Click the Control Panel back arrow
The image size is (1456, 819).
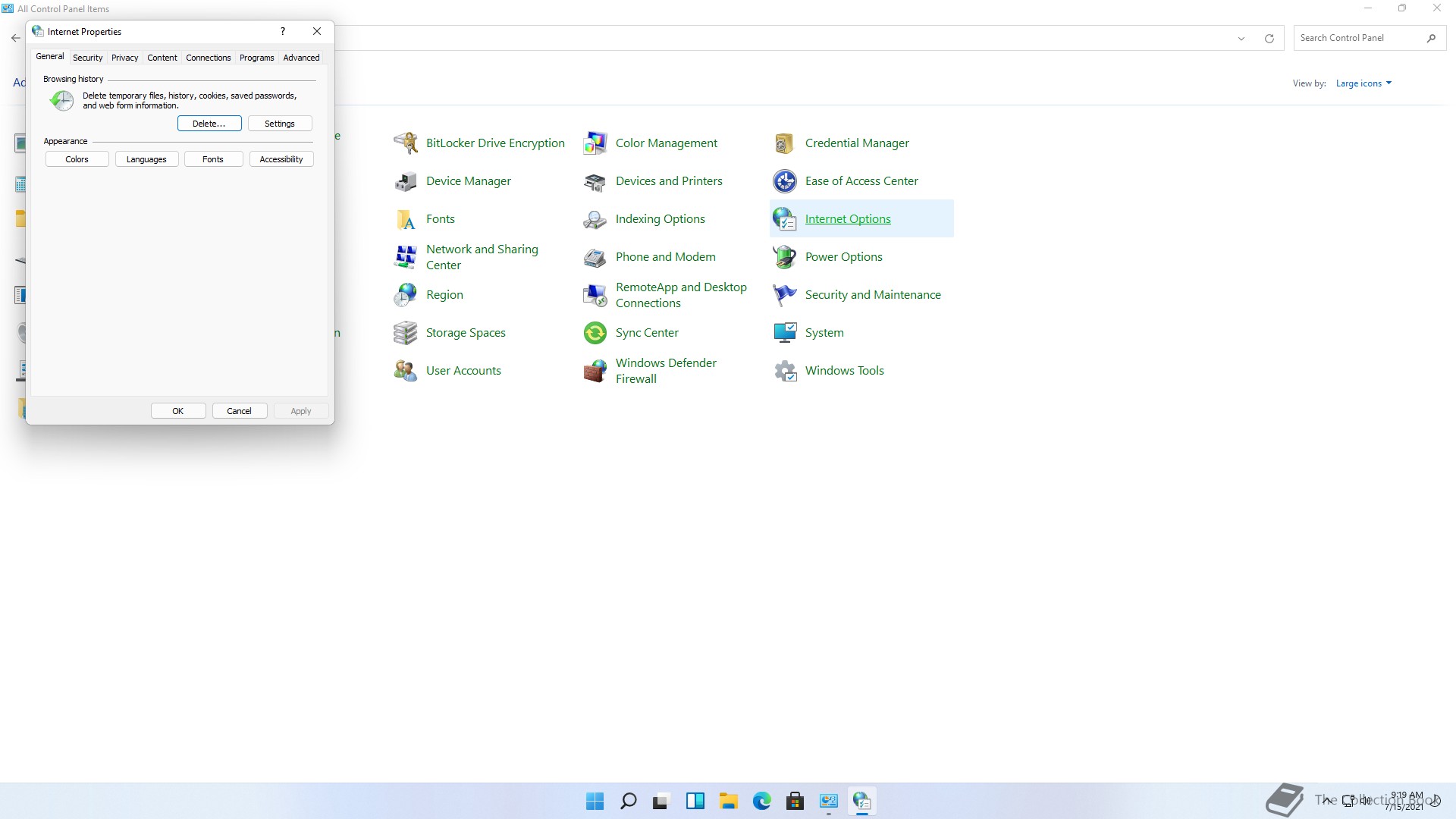point(15,38)
